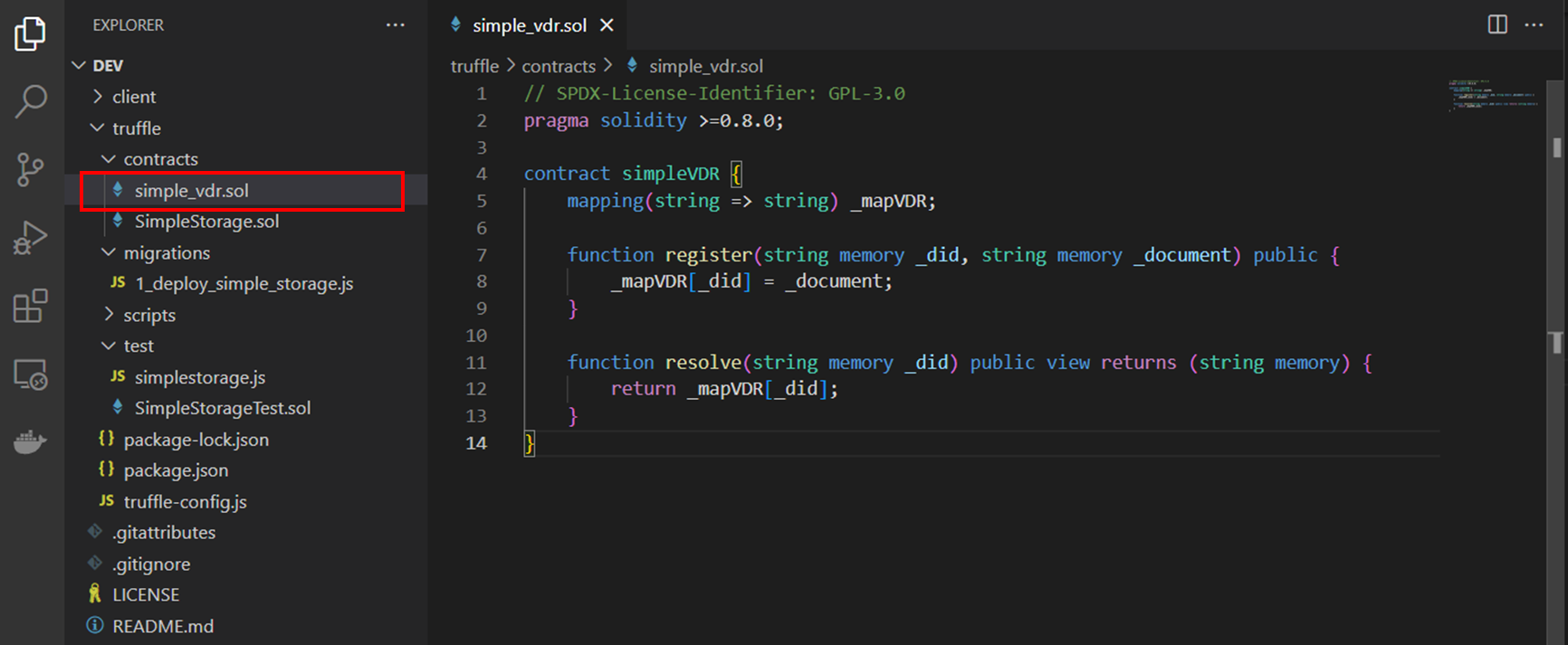Click the resolve function name
The width and height of the screenshot is (1568, 645).
[703, 363]
